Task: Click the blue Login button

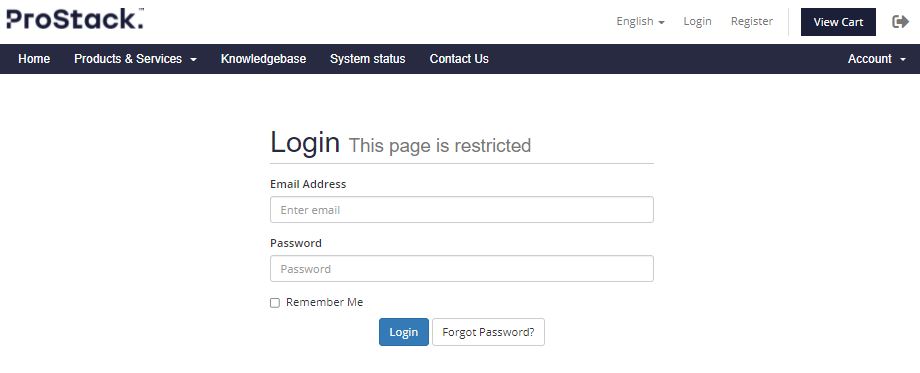Action: pyautogui.click(x=404, y=332)
